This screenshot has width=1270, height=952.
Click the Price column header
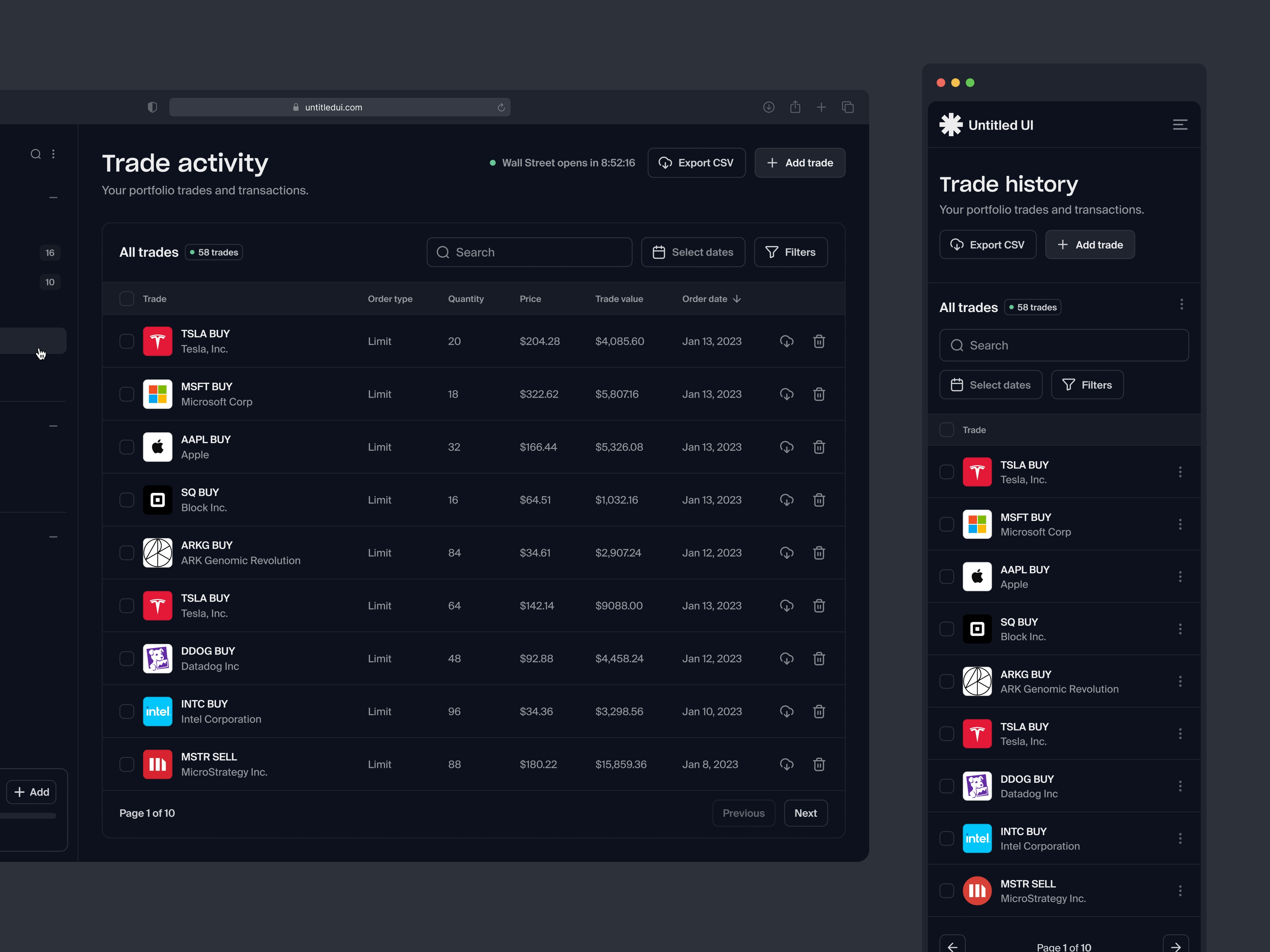[530, 299]
